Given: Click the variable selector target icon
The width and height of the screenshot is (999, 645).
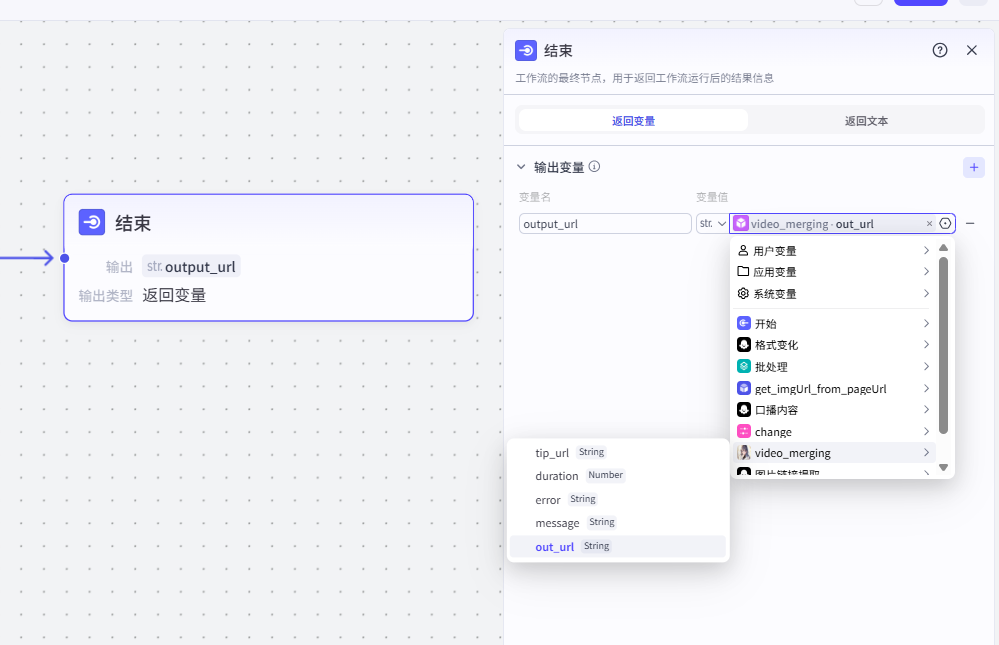Looking at the screenshot, I should pos(945,224).
